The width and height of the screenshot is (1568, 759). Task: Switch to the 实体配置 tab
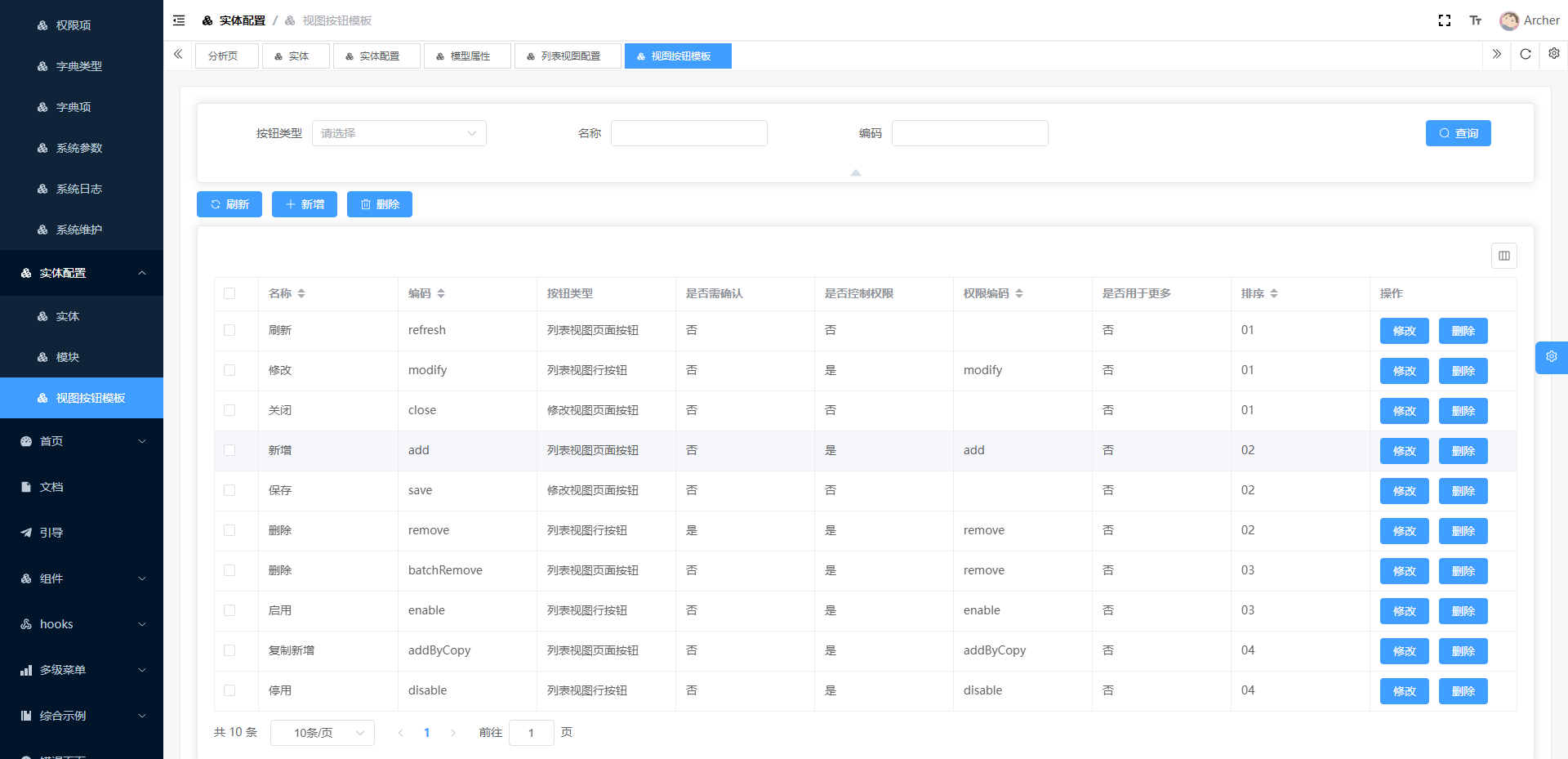click(376, 56)
